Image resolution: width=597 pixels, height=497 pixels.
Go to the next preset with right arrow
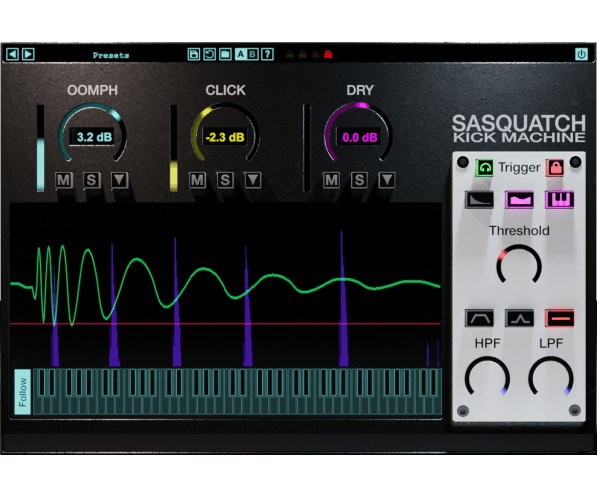coord(28,54)
